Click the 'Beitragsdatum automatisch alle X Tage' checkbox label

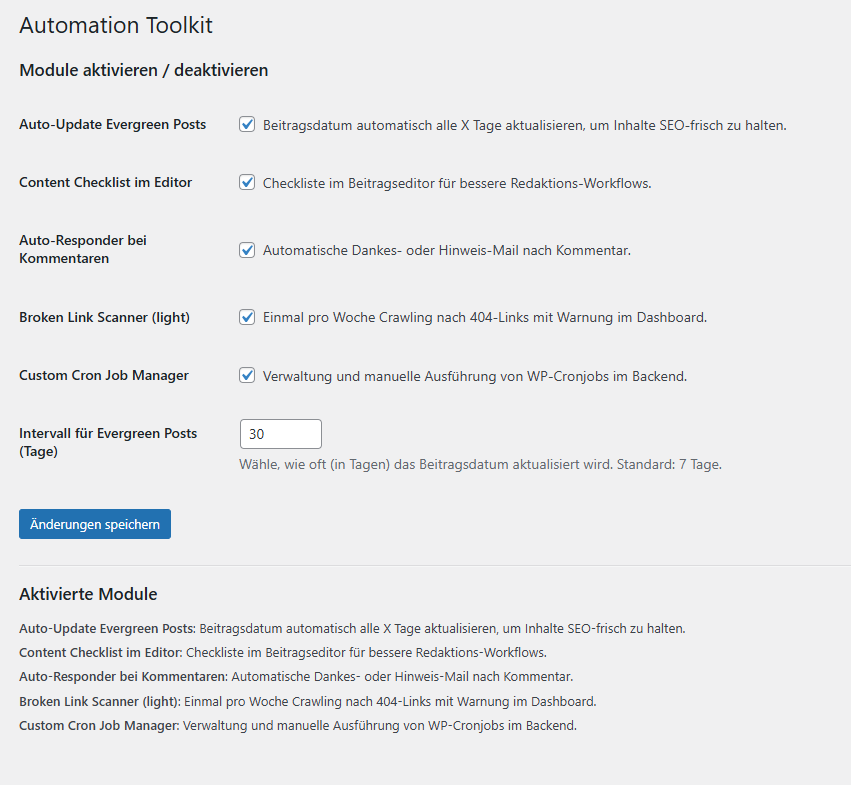(524, 125)
